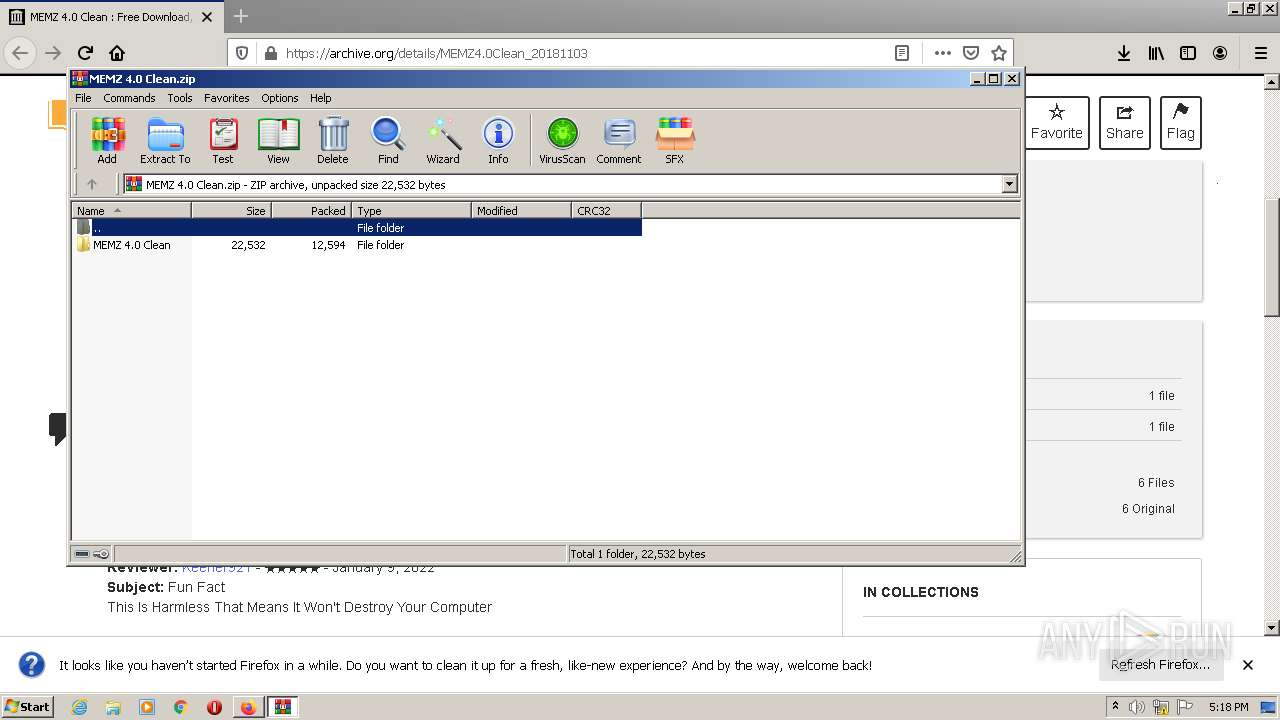Click Firefox Back button
The height and width of the screenshot is (720, 1280).
point(20,53)
